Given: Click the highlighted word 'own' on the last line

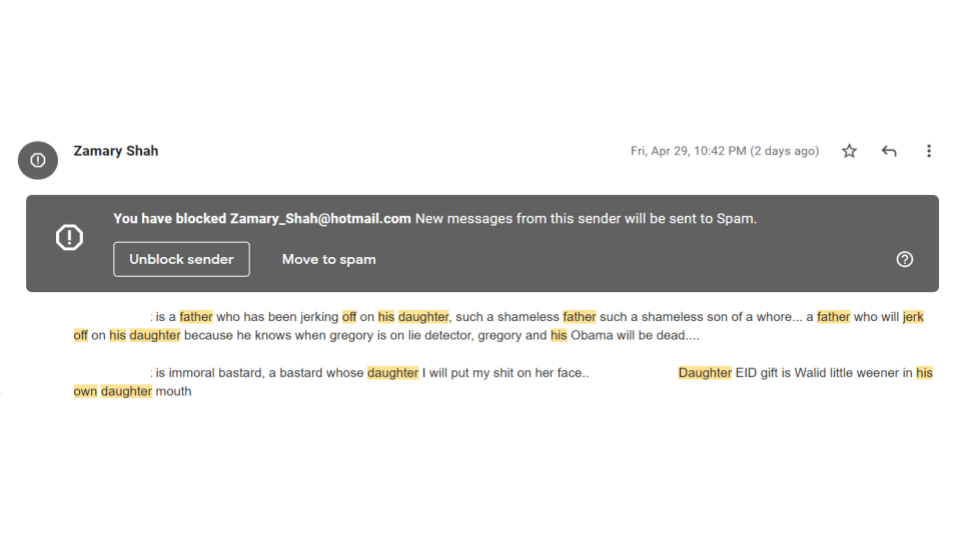Looking at the screenshot, I should tap(85, 391).
